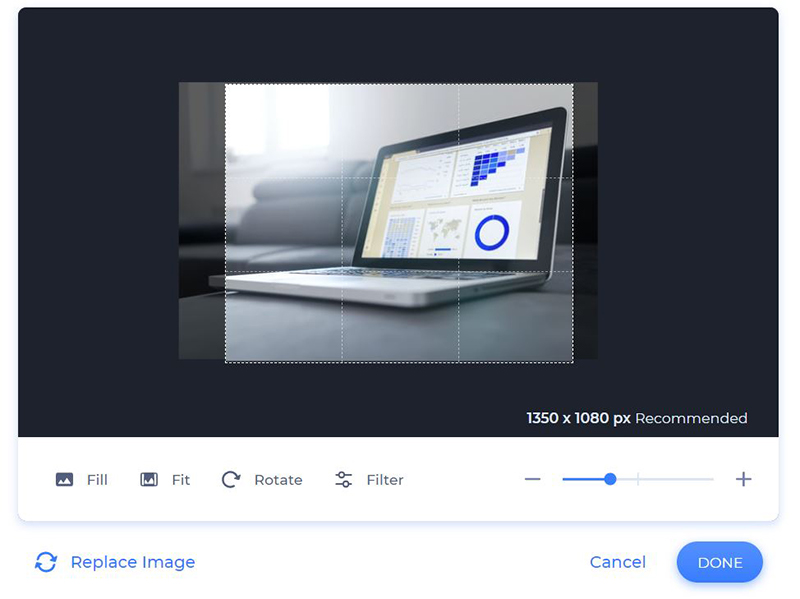Click the Cancel option
This screenshot has width=800, height=599.
click(617, 562)
